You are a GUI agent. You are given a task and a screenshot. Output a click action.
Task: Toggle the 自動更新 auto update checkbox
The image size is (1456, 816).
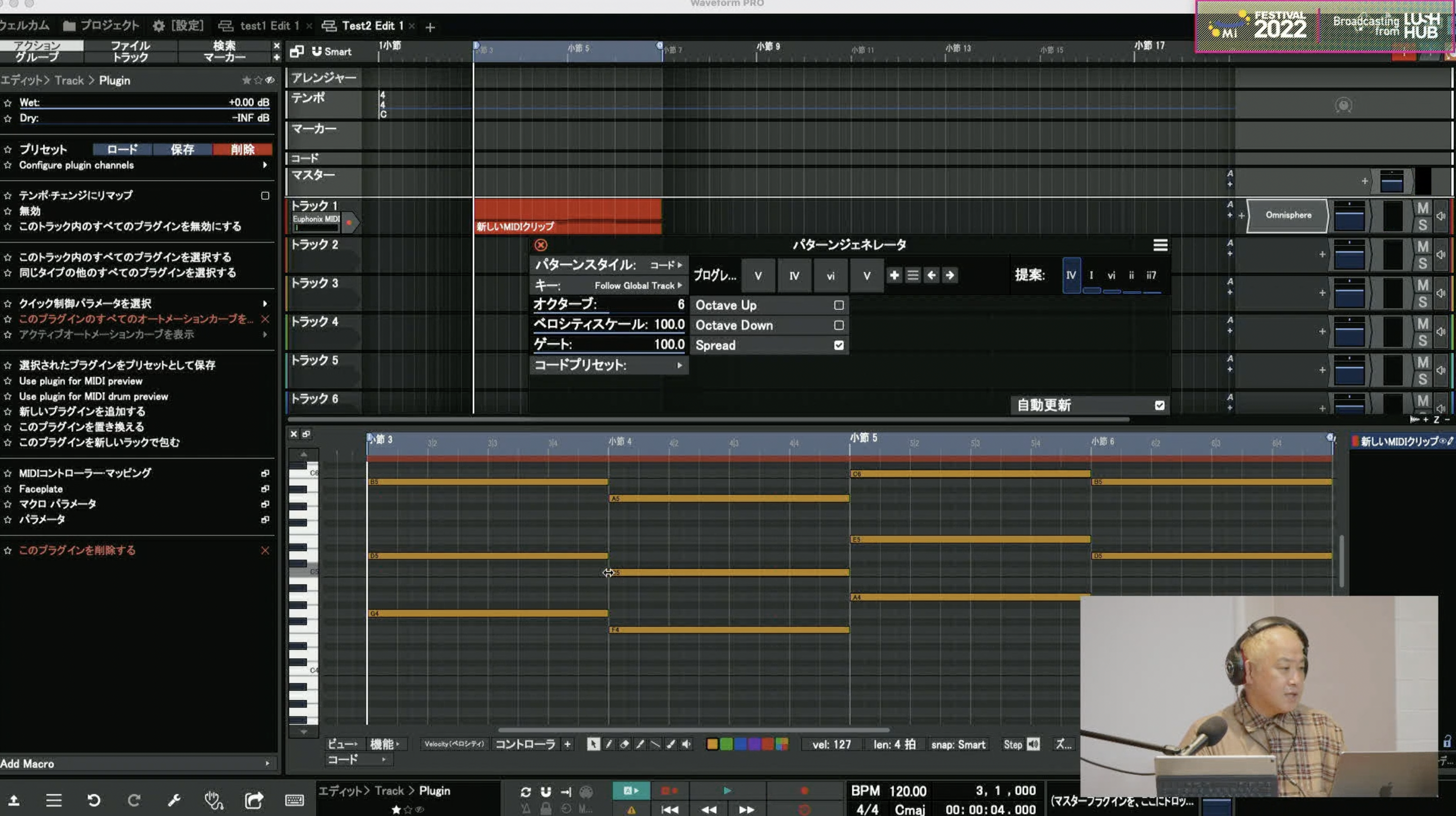pos(1159,405)
